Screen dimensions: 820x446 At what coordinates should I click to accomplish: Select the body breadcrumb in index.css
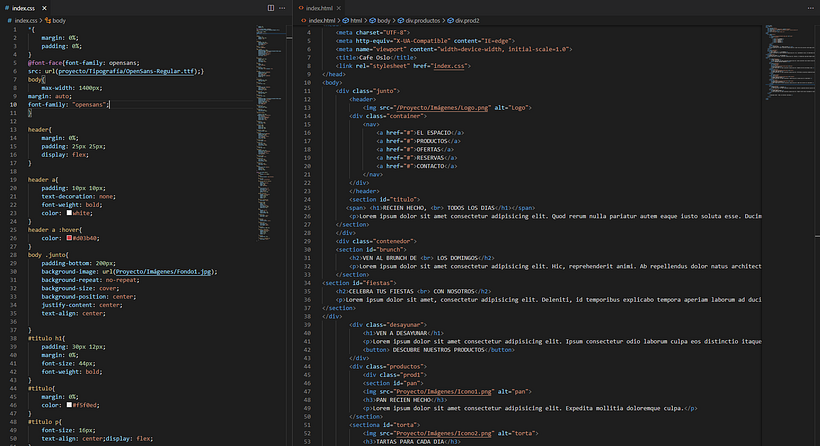coord(59,20)
